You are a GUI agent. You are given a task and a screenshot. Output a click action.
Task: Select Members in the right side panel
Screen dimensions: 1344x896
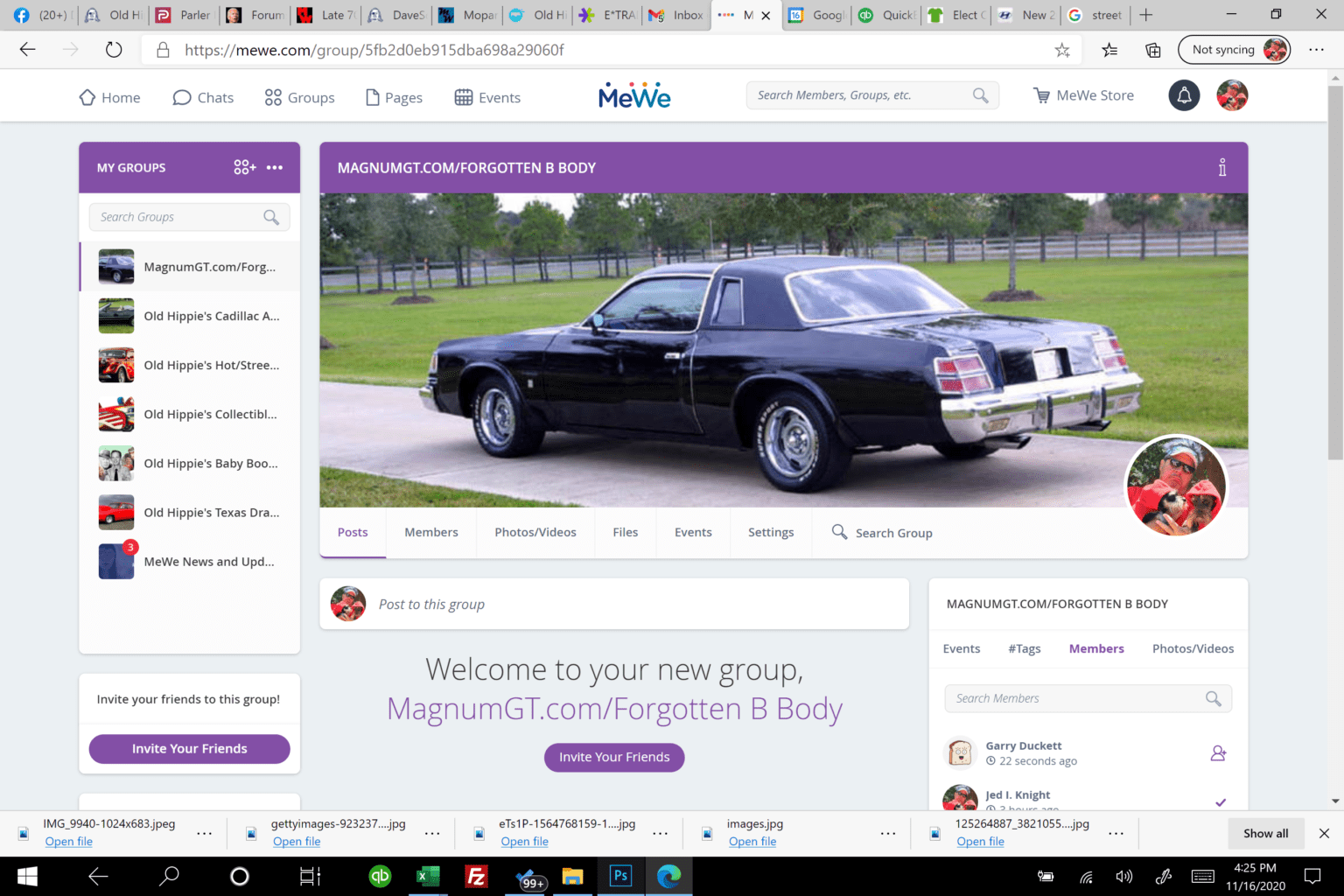coord(1096,648)
